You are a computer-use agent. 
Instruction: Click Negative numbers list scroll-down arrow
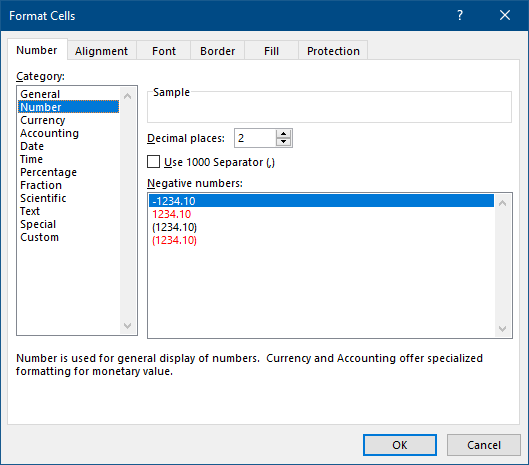point(502,329)
